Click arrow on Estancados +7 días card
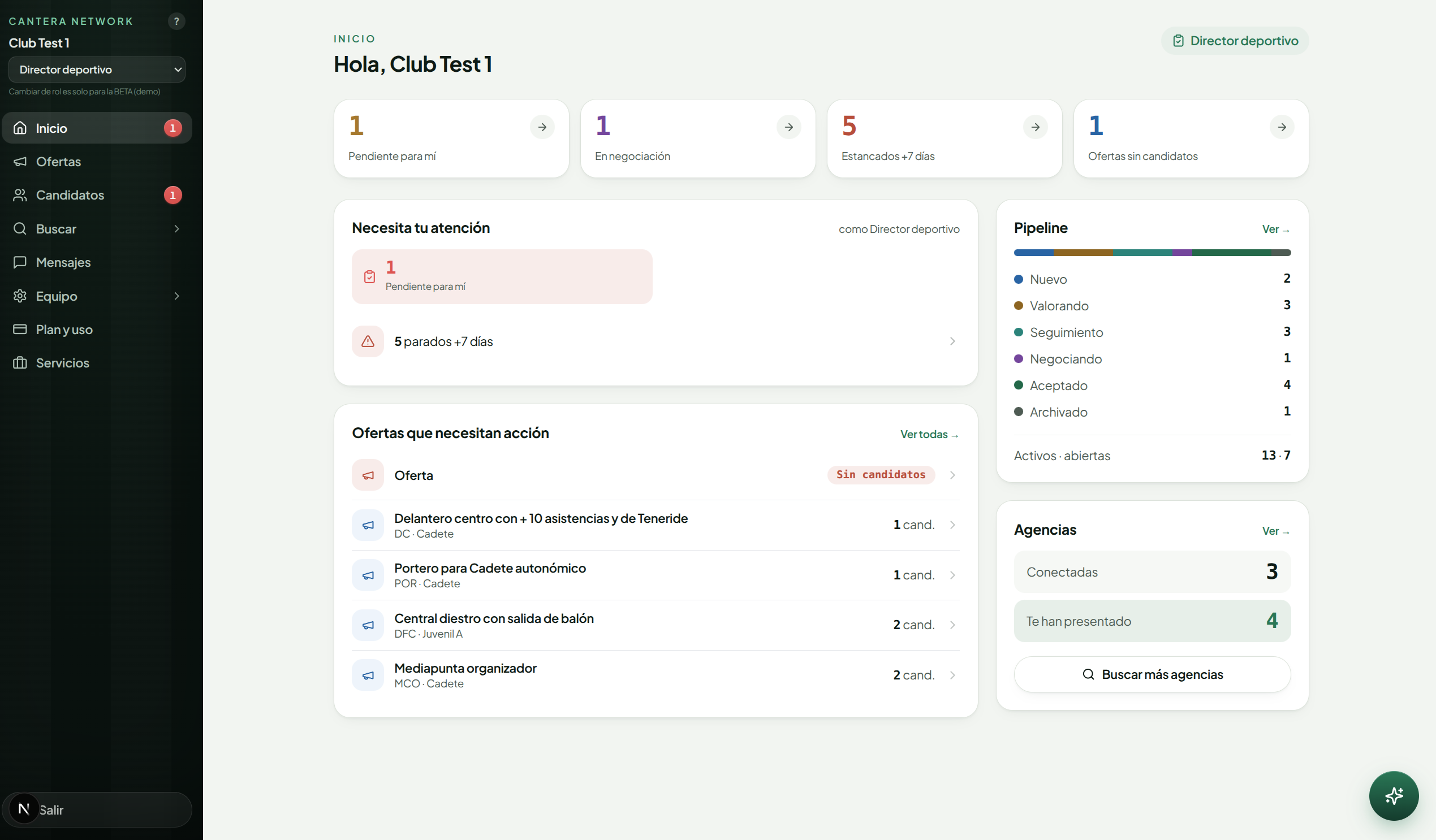 (x=1036, y=127)
